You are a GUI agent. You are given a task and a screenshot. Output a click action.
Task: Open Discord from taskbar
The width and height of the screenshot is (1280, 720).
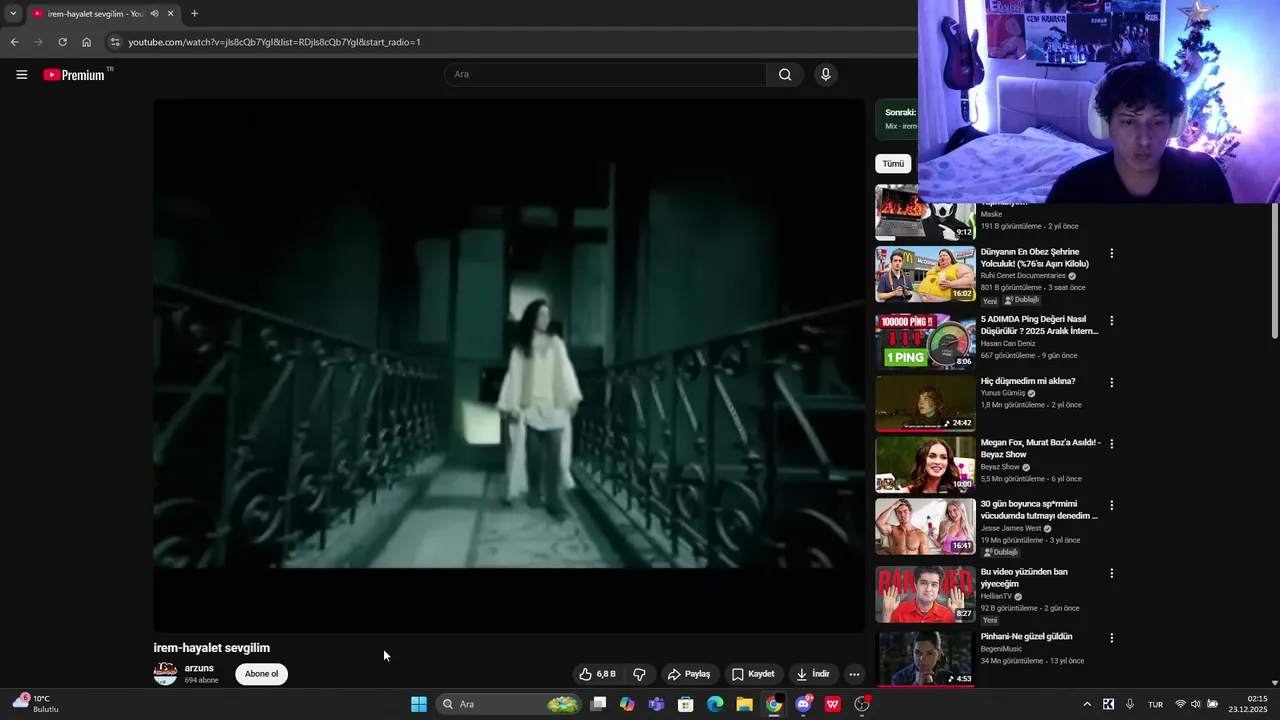coord(803,704)
